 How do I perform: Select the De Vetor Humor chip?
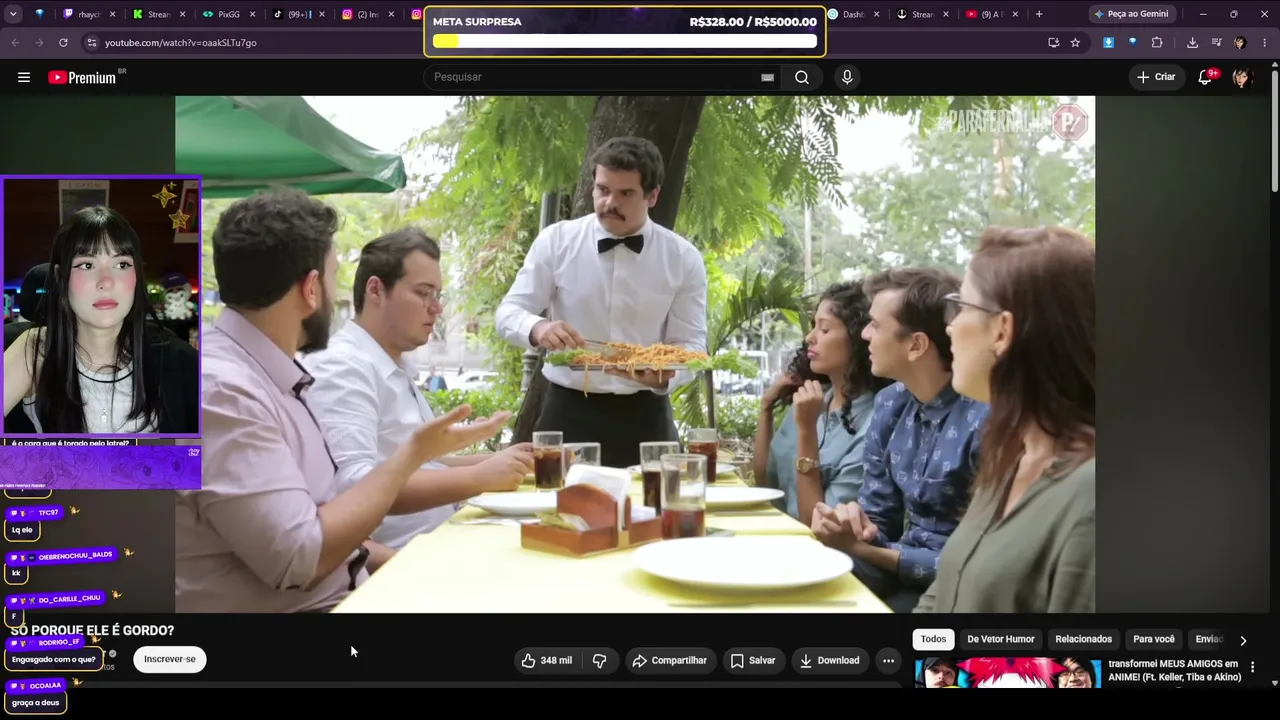1000,639
